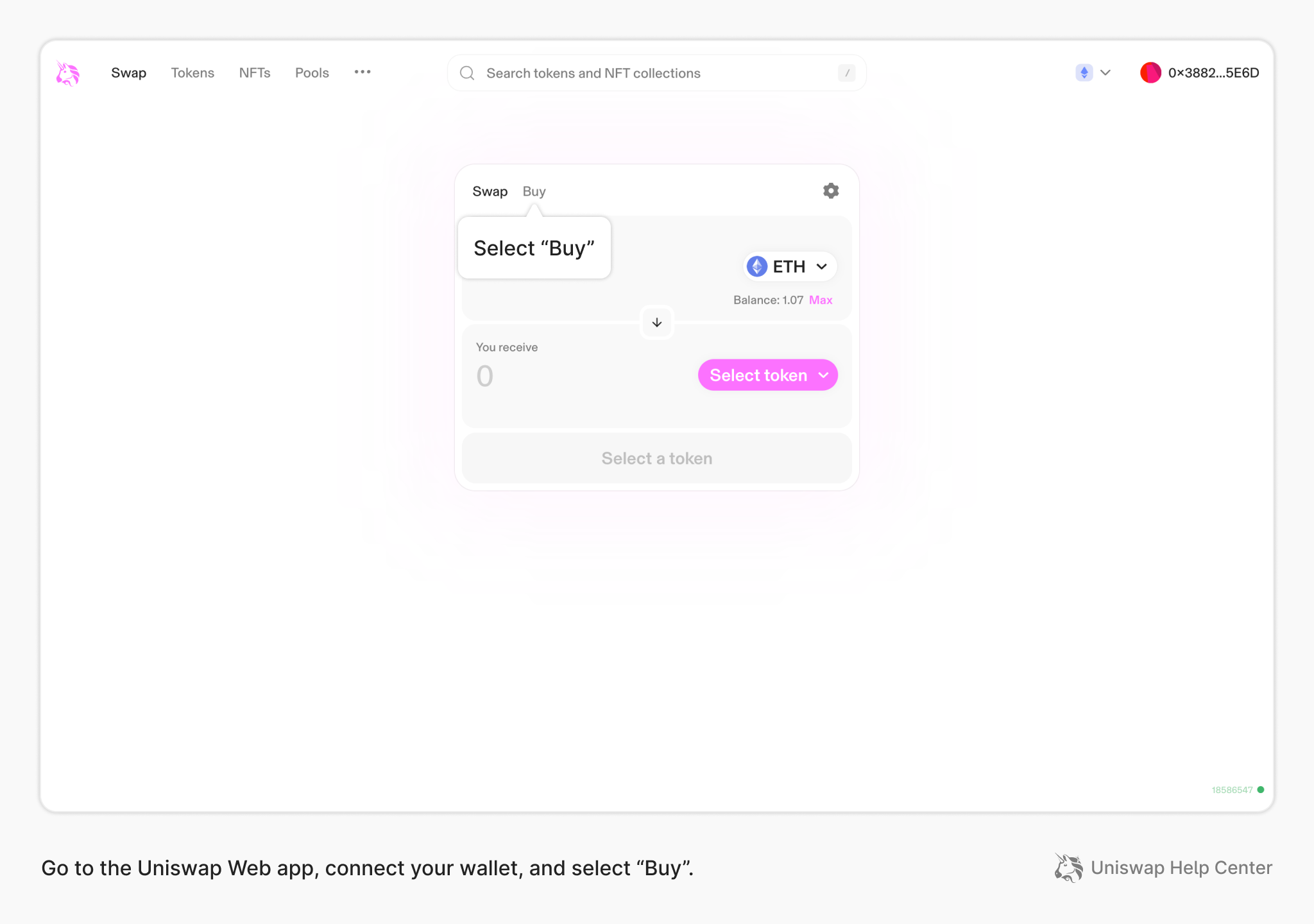1314x924 pixels.
Task: Click inside the tokens search field
Action: tap(642, 73)
